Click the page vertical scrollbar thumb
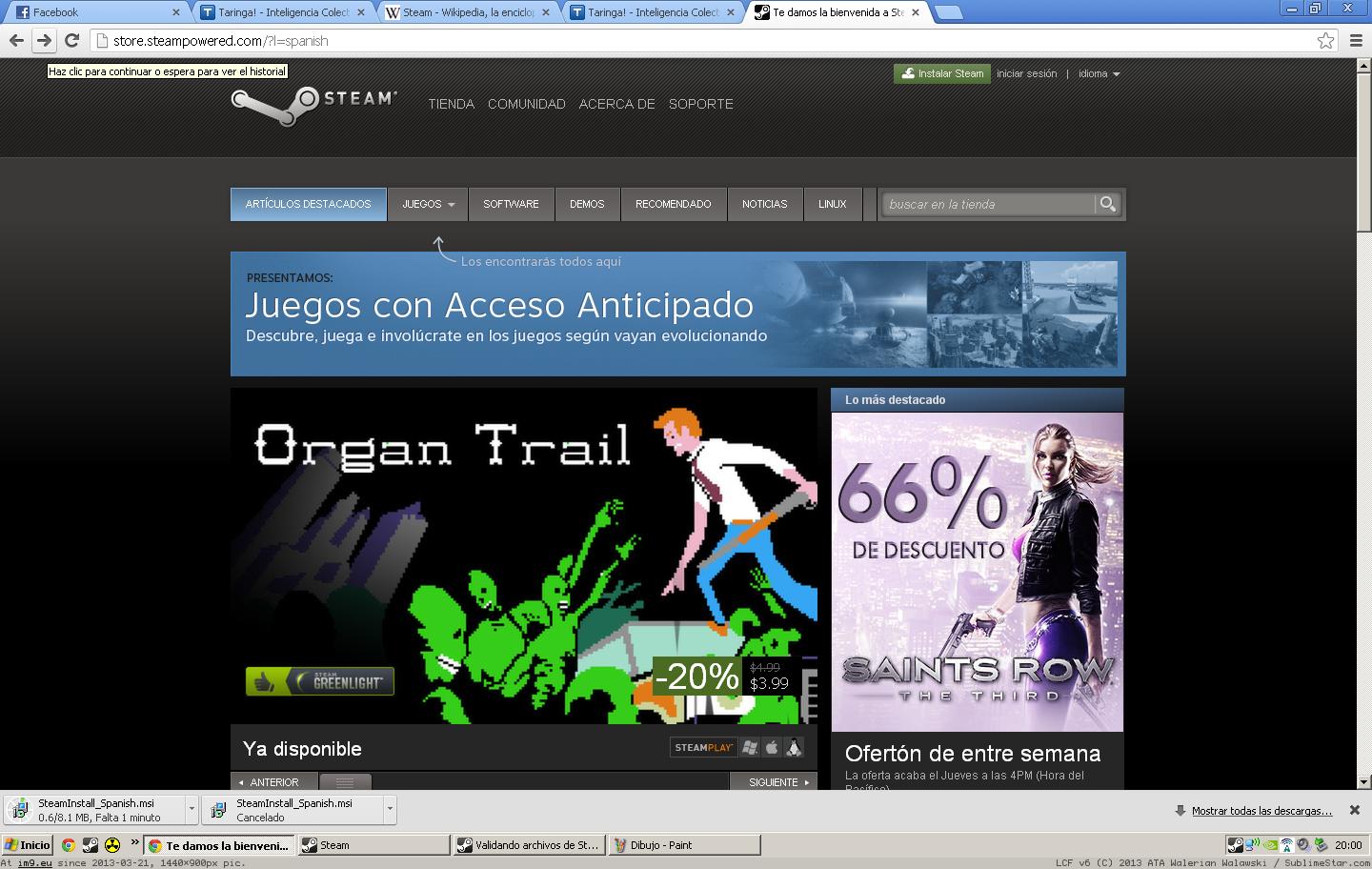Screen dimensions: 1372x869 click(1363, 151)
